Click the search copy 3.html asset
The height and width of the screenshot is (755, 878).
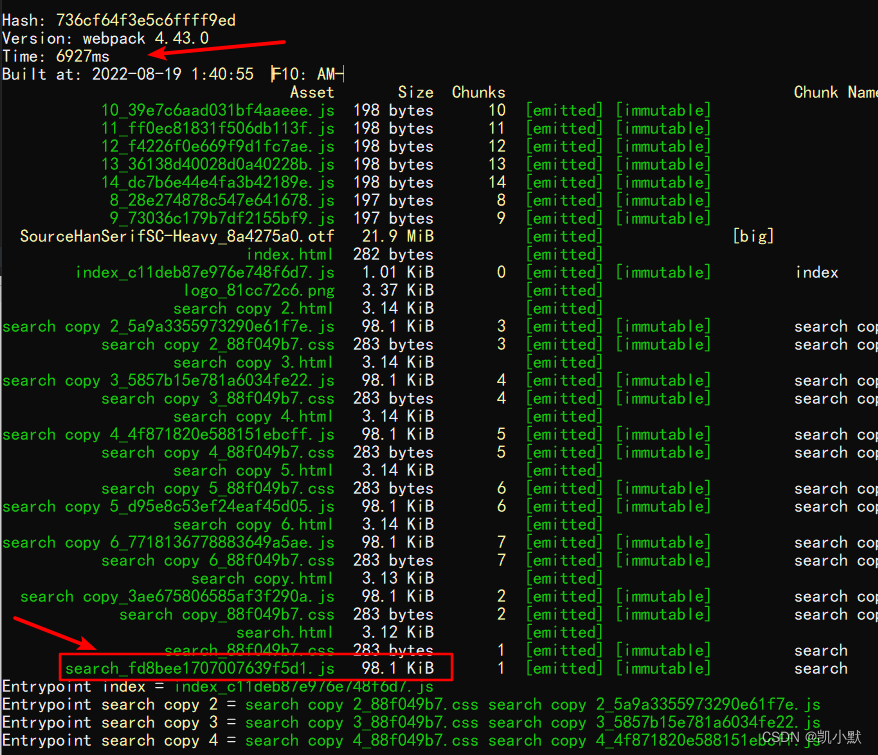[x=253, y=362]
